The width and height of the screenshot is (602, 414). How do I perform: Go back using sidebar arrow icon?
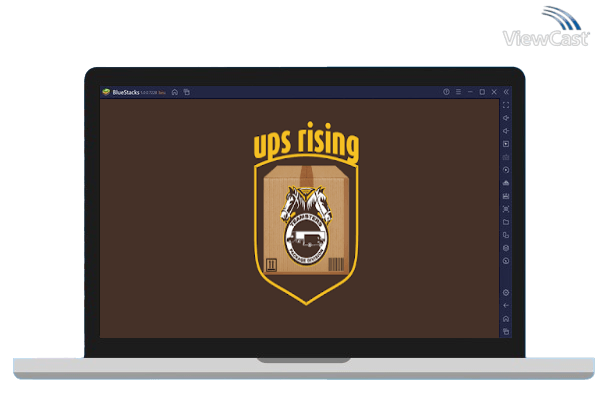pos(506,306)
